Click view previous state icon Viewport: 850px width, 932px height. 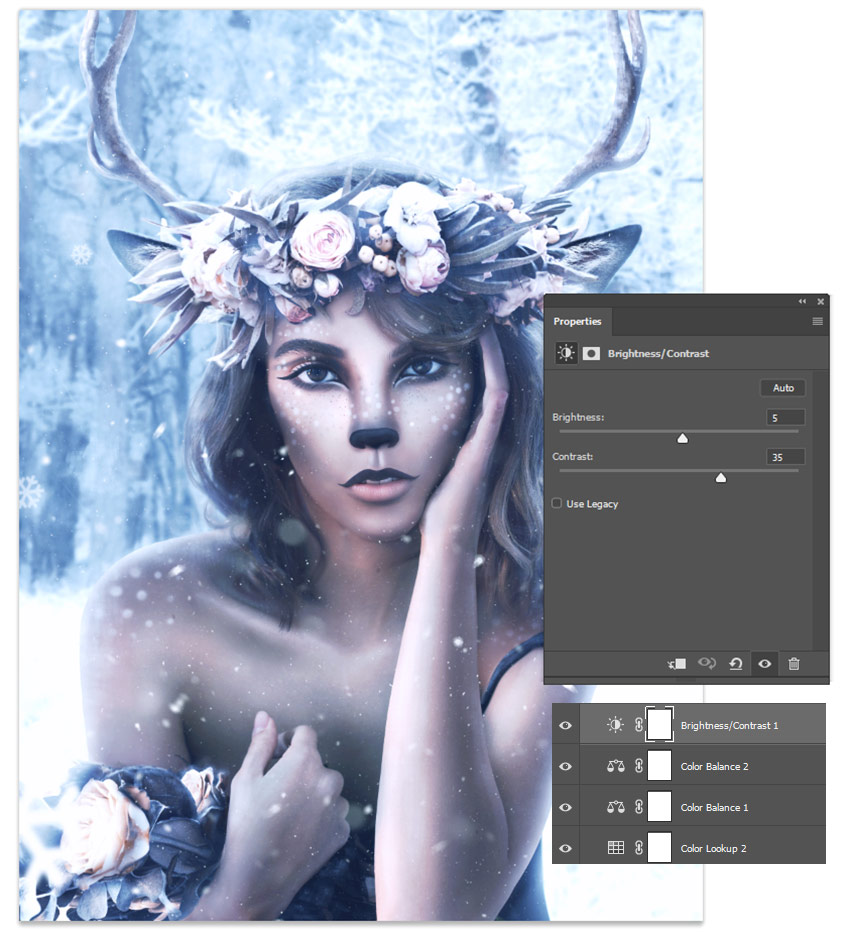pos(707,663)
